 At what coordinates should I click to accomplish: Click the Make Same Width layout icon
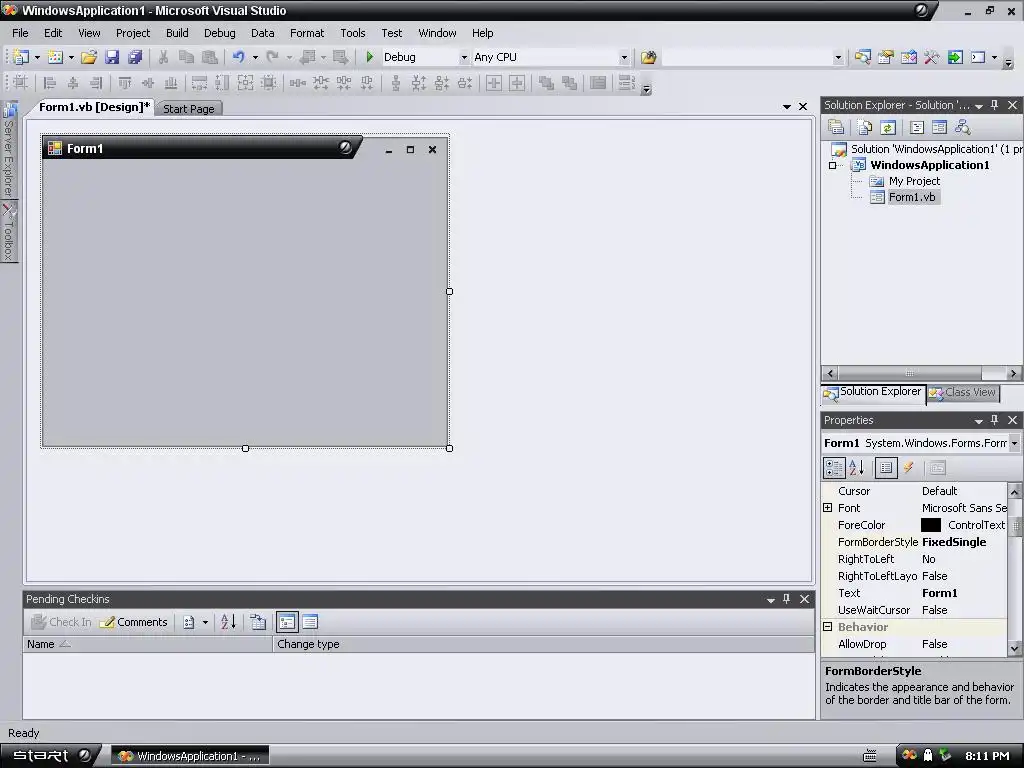[x=199, y=83]
